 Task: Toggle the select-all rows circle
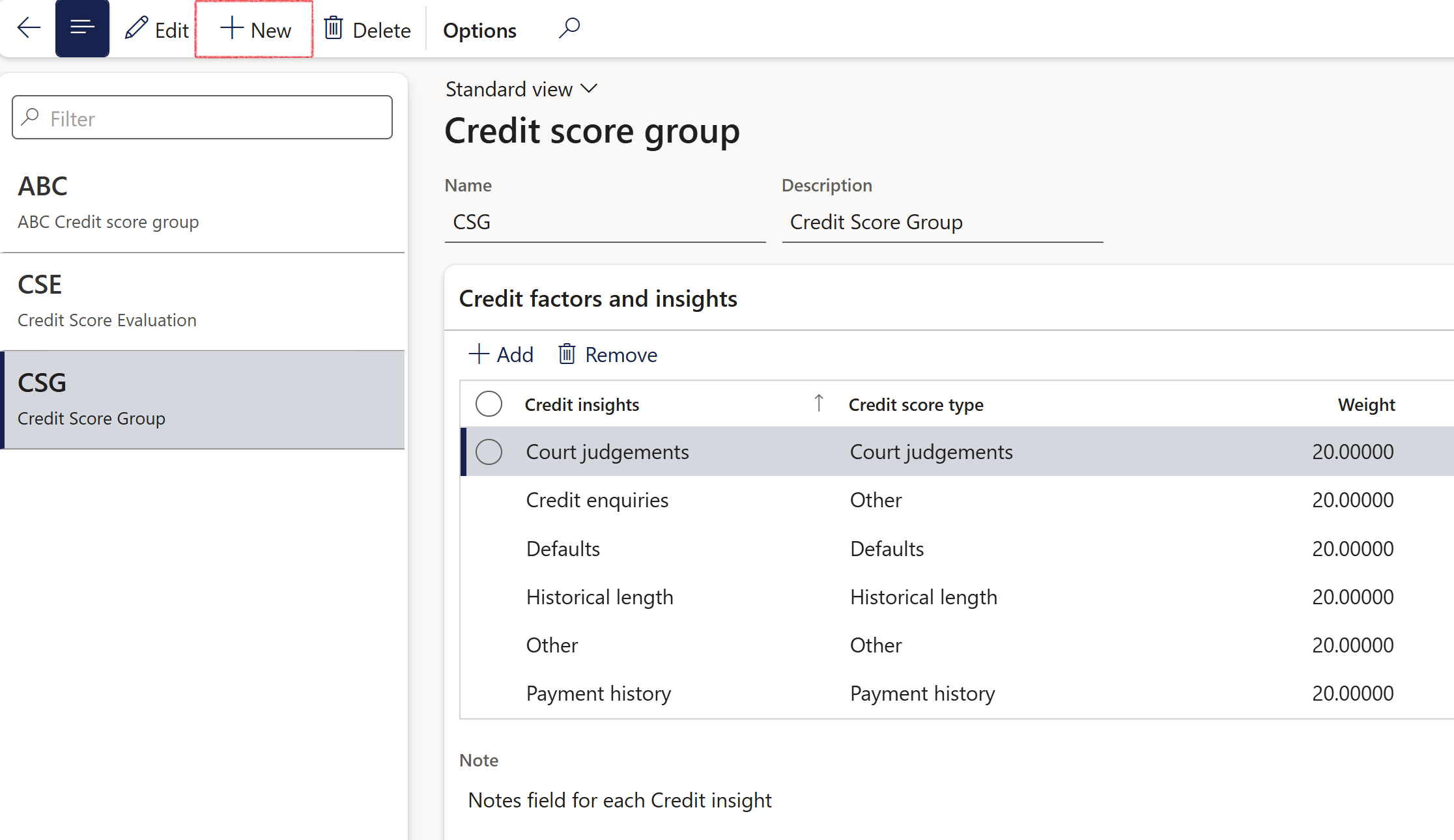click(489, 404)
